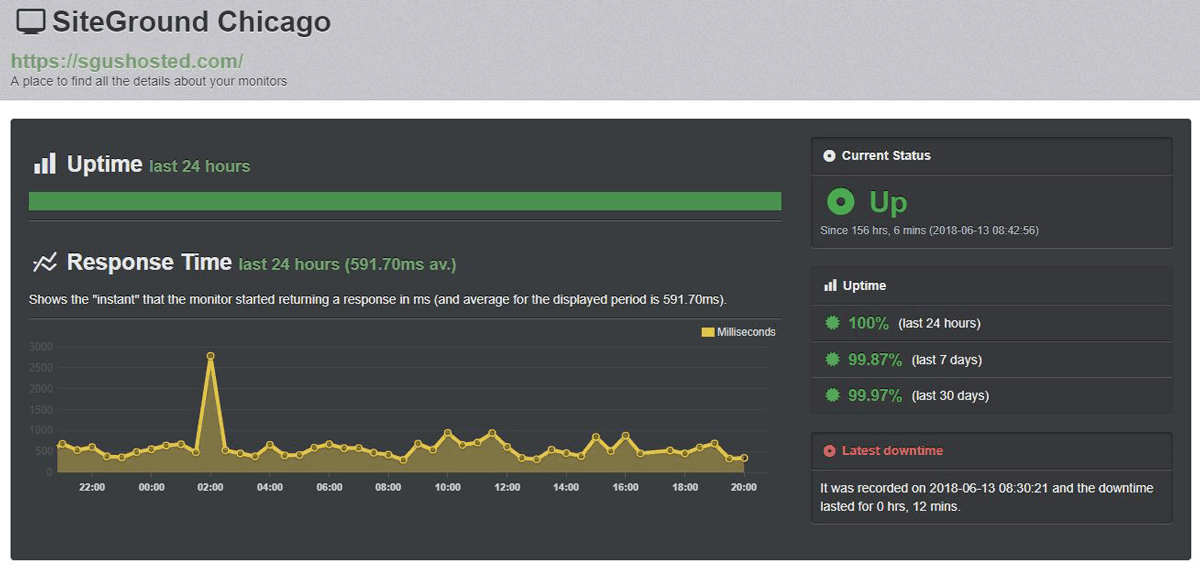Click the 'Latest downtime' header text
The height and width of the screenshot is (569, 1200).
click(892, 451)
